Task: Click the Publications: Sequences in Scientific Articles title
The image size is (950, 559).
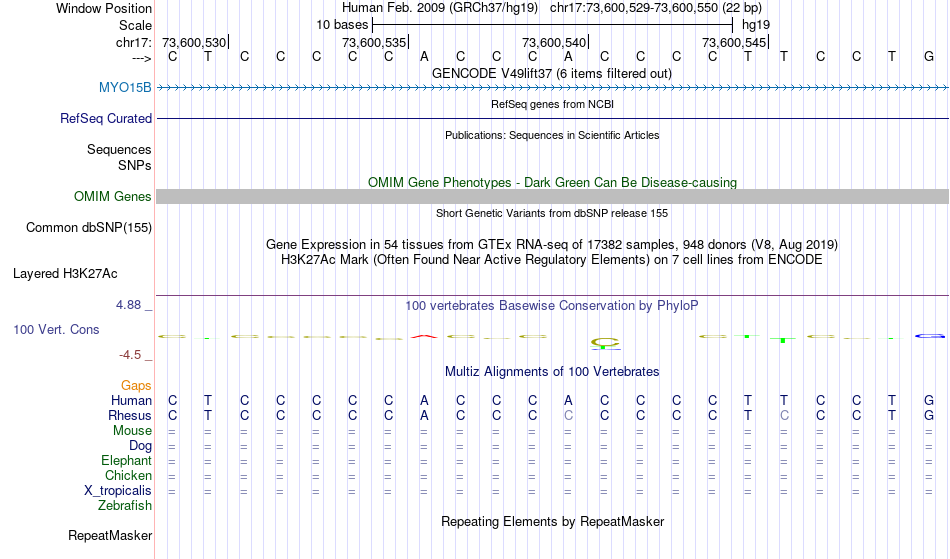Action: click(x=552, y=135)
